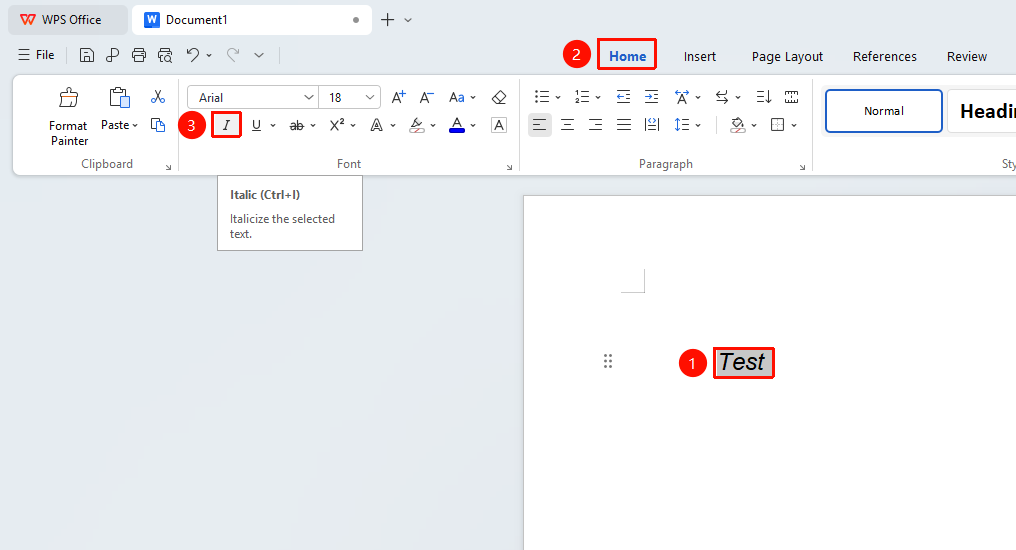Image resolution: width=1016 pixels, height=550 pixels.
Task: Open new tab with plus button
Action: [x=387, y=20]
